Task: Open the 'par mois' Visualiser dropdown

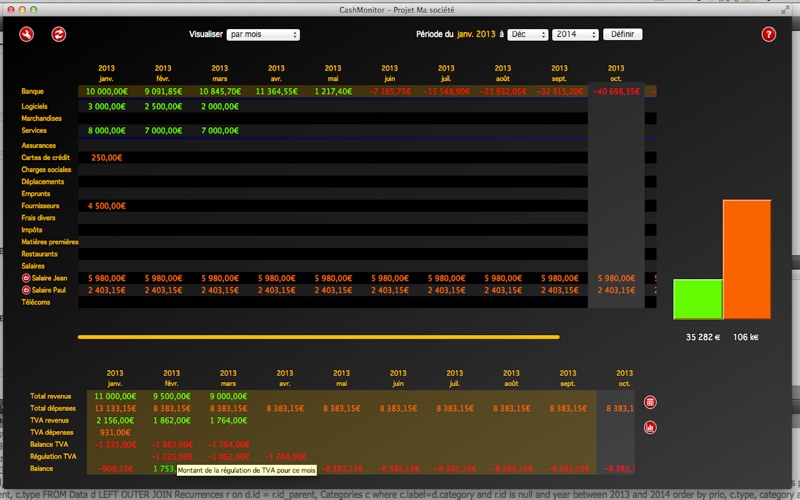Action: coord(263,35)
